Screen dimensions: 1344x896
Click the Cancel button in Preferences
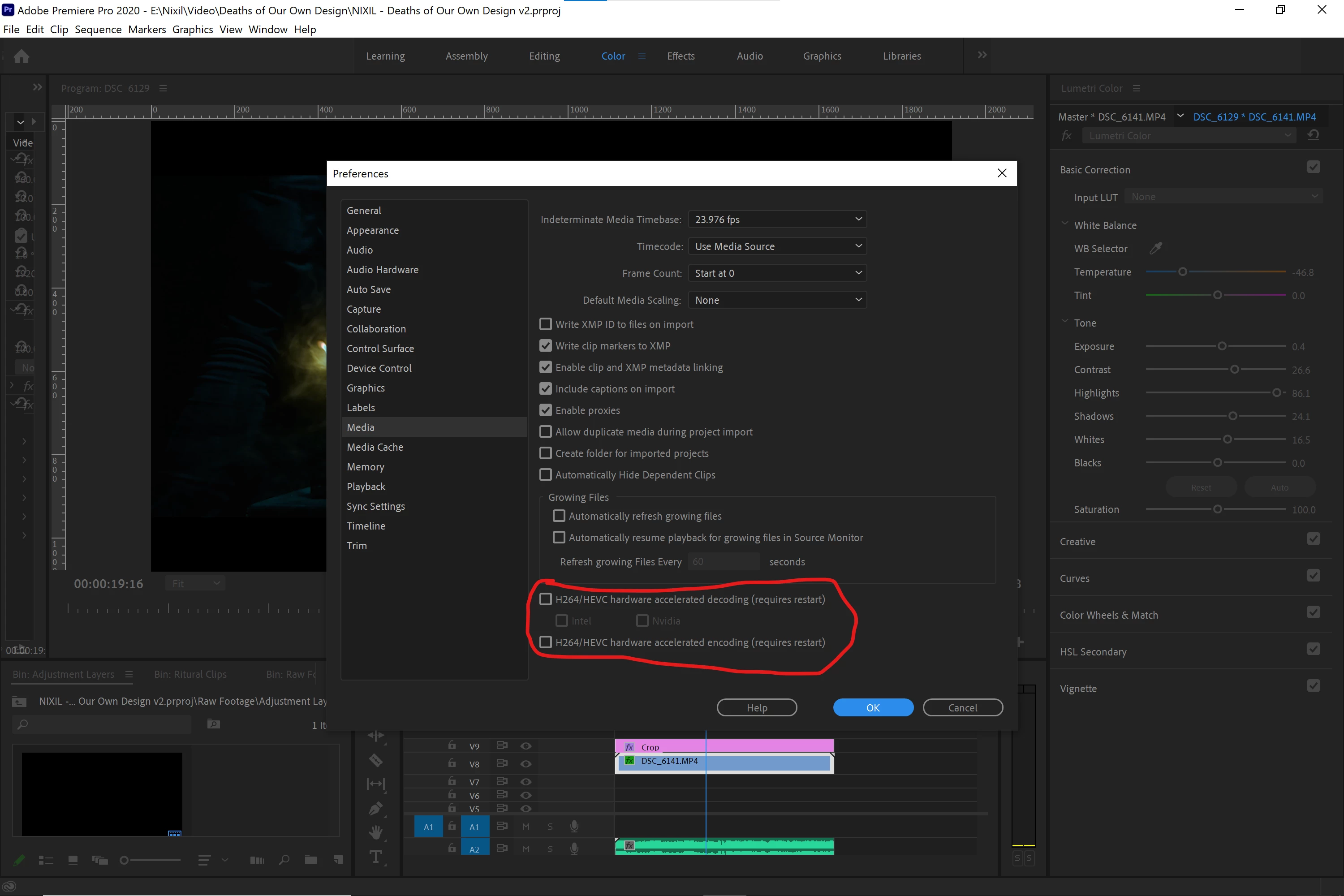click(962, 707)
